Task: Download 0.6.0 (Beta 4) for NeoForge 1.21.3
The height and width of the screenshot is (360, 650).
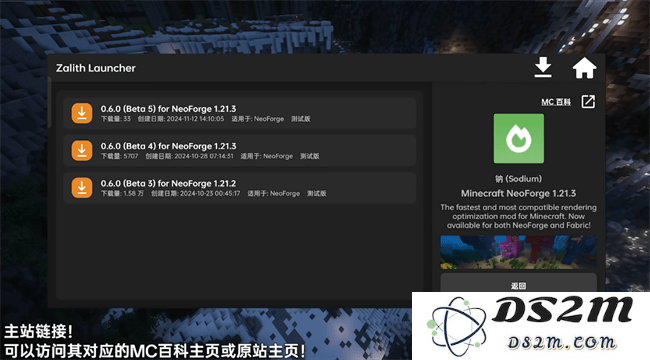Action: tap(82, 151)
